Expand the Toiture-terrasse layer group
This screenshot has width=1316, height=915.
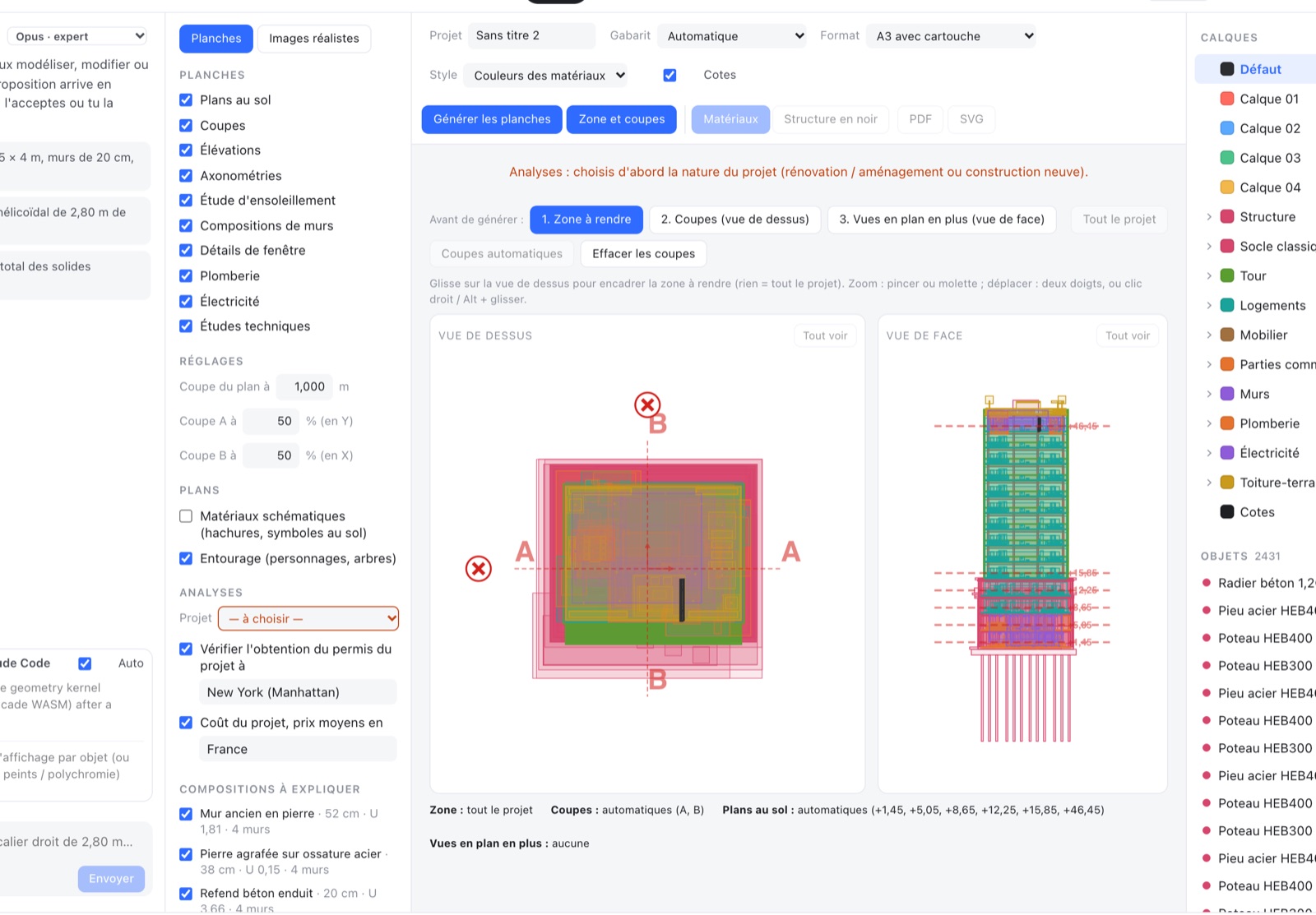[x=1209, y=483]
